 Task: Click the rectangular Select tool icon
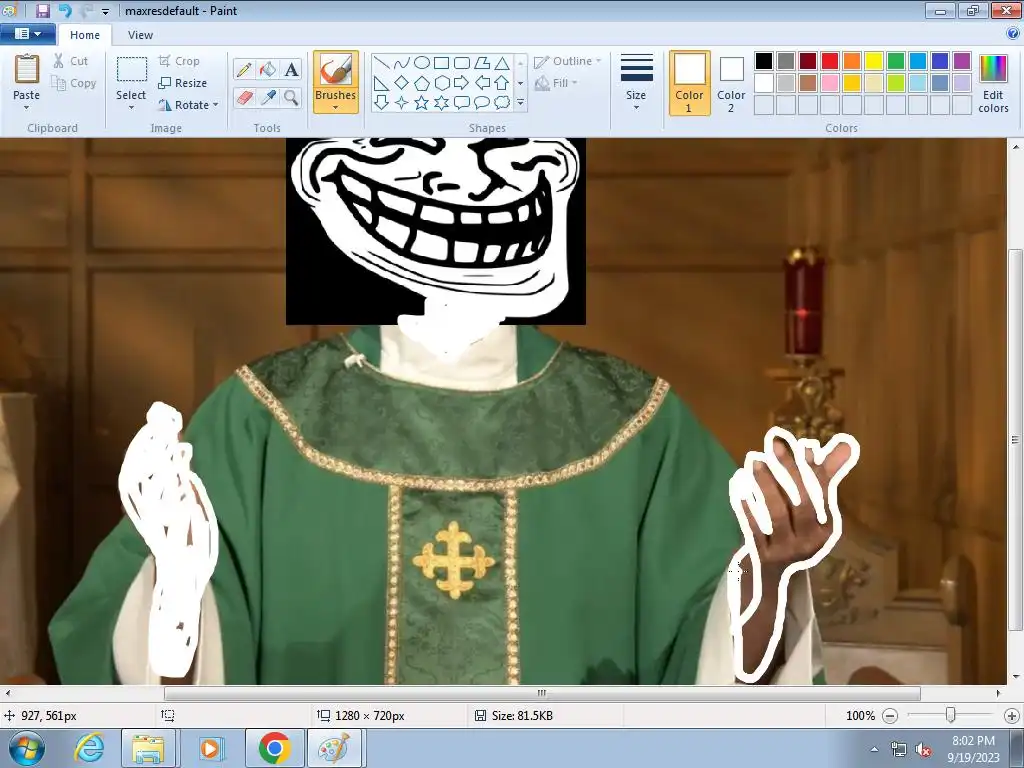pos(131,69)
